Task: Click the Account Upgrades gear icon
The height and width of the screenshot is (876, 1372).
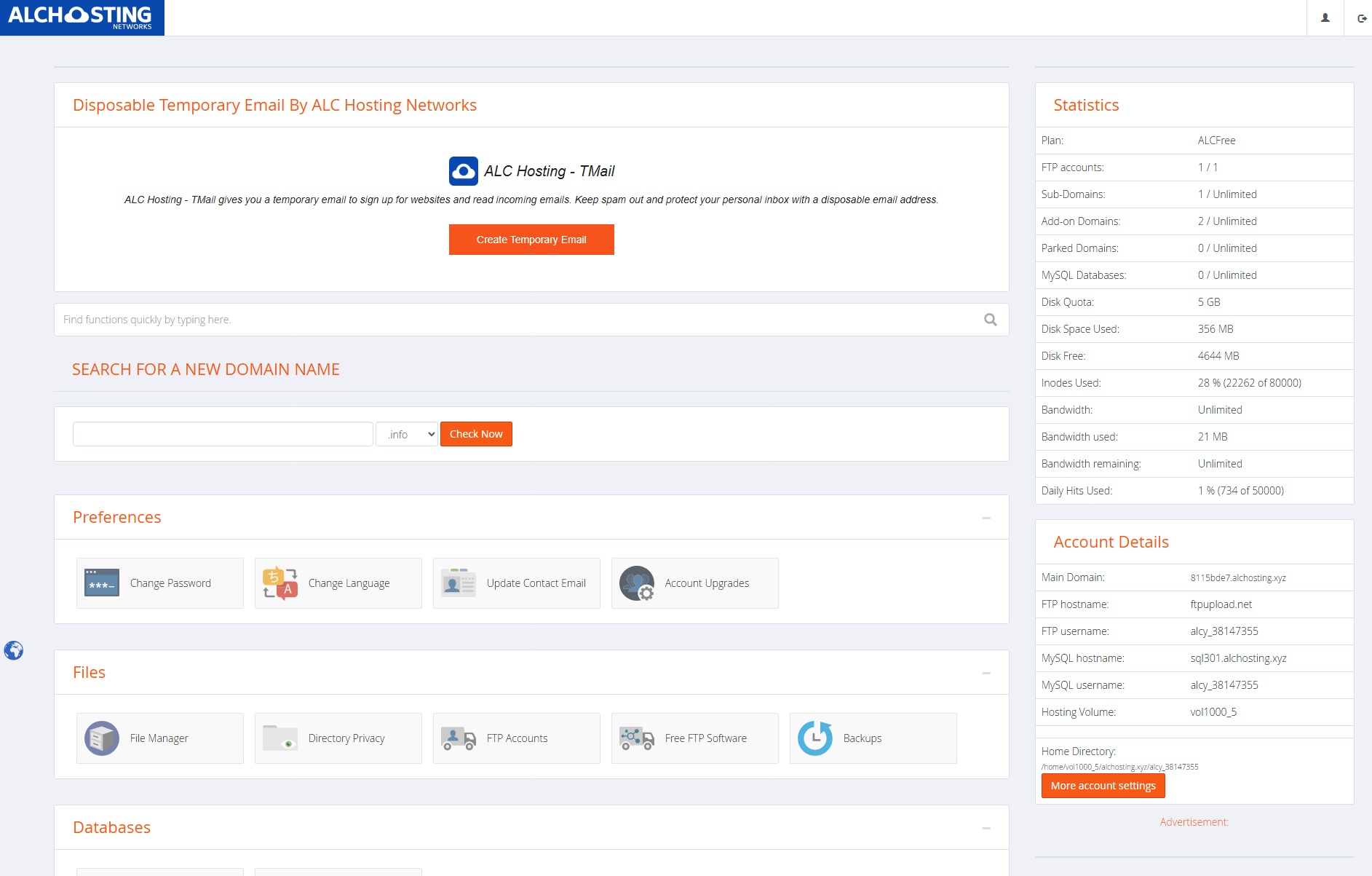Action: tap(637, 583)
